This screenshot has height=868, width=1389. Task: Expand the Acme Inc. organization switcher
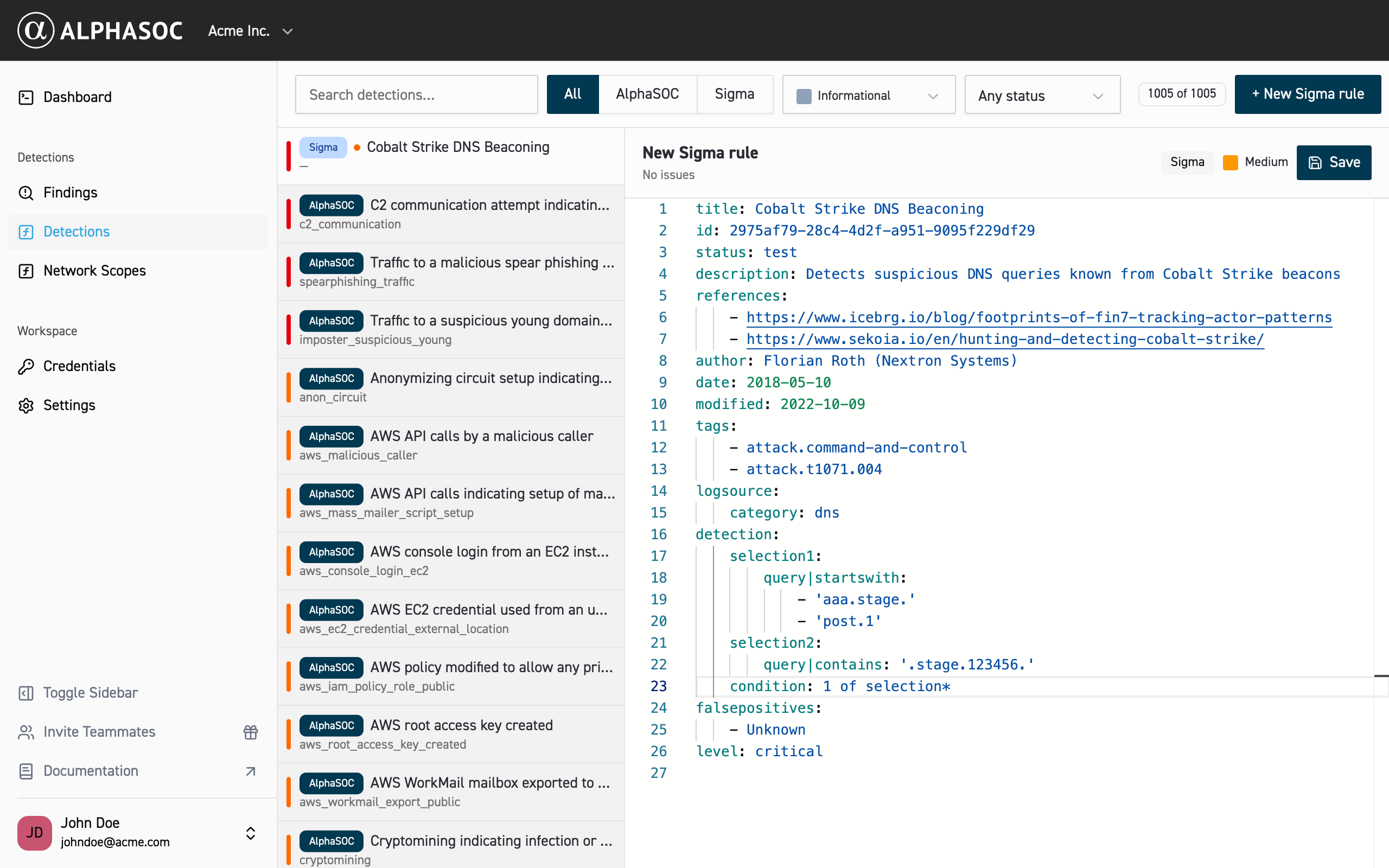coord(251,31)
